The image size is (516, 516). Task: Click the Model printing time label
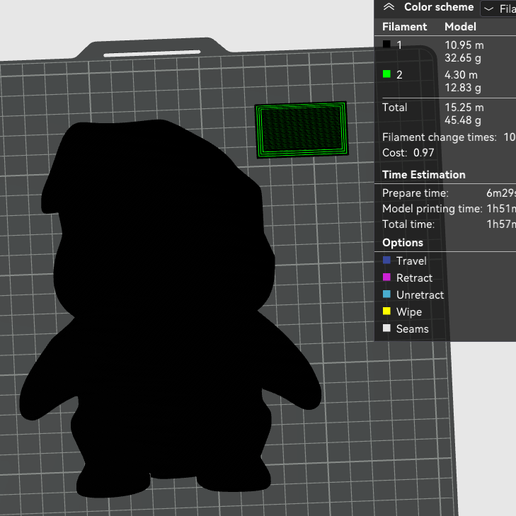click(x=432, y=209)
